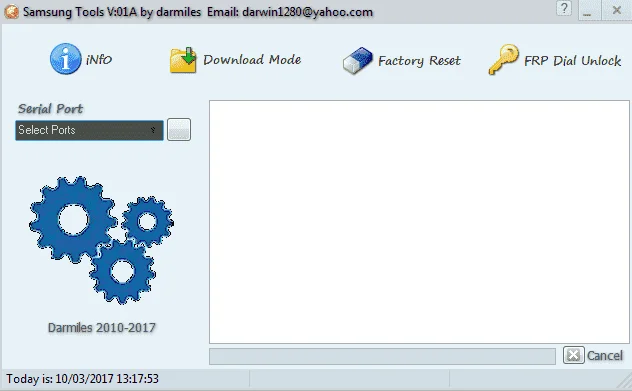Image resolution: width=632 pixels, height=391 pixels.
Task: Open the Select Ports dropdown
Action: tap(89, 130)
